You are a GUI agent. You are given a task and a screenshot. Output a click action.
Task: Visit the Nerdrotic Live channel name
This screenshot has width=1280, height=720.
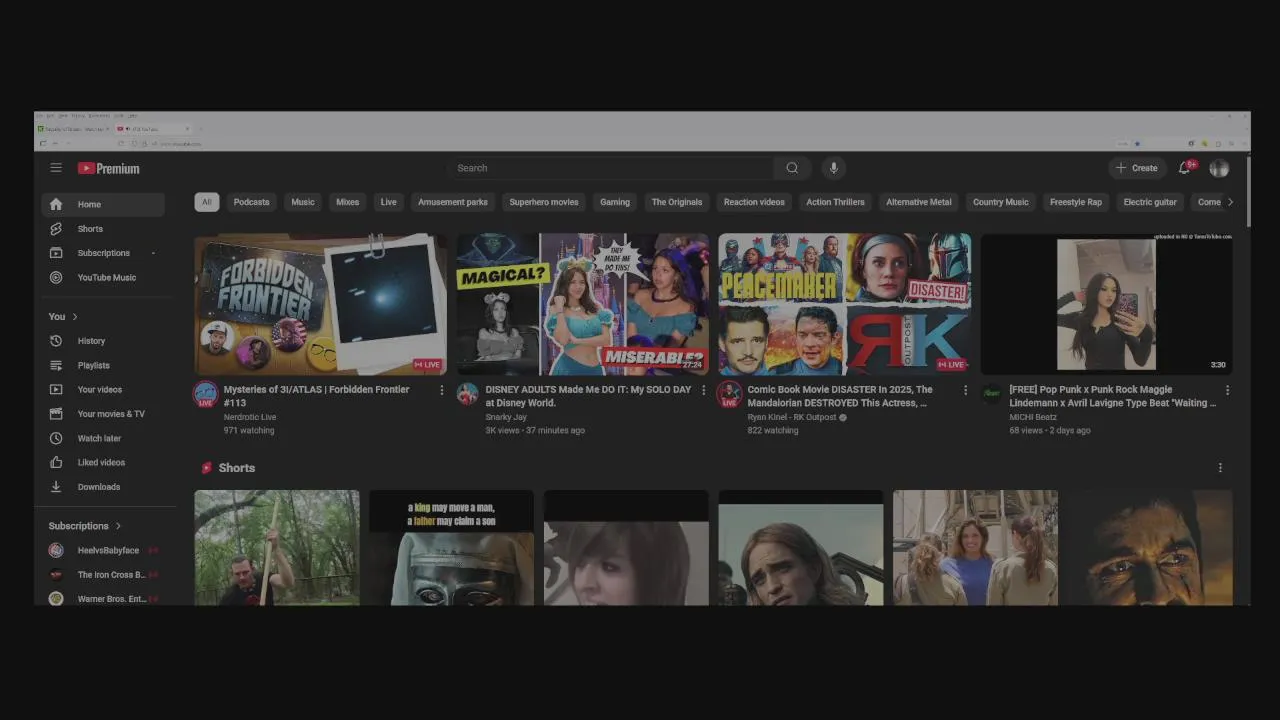250,417
